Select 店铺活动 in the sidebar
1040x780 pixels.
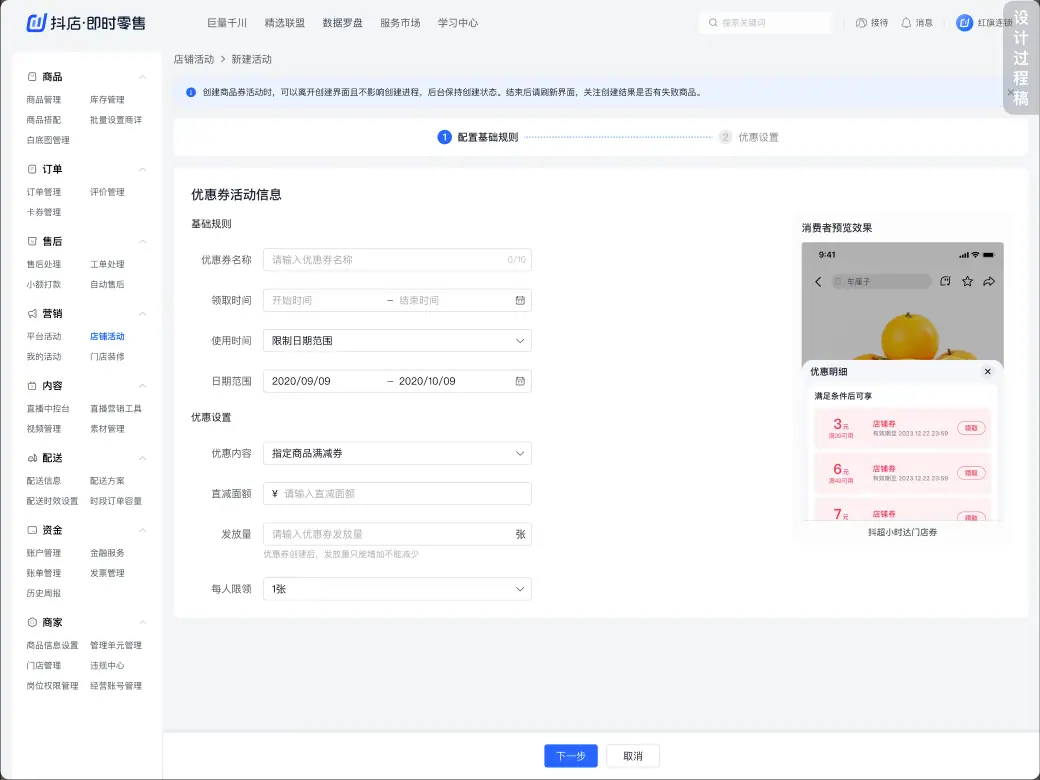pyautogui.click(x=107, y=336)
